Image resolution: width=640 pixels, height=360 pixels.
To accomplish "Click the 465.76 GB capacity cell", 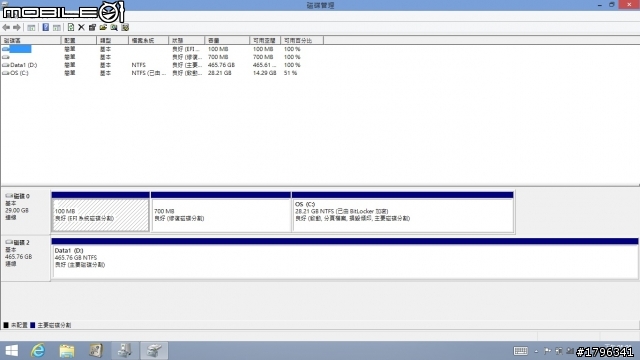I will click(x=221, y=65).
